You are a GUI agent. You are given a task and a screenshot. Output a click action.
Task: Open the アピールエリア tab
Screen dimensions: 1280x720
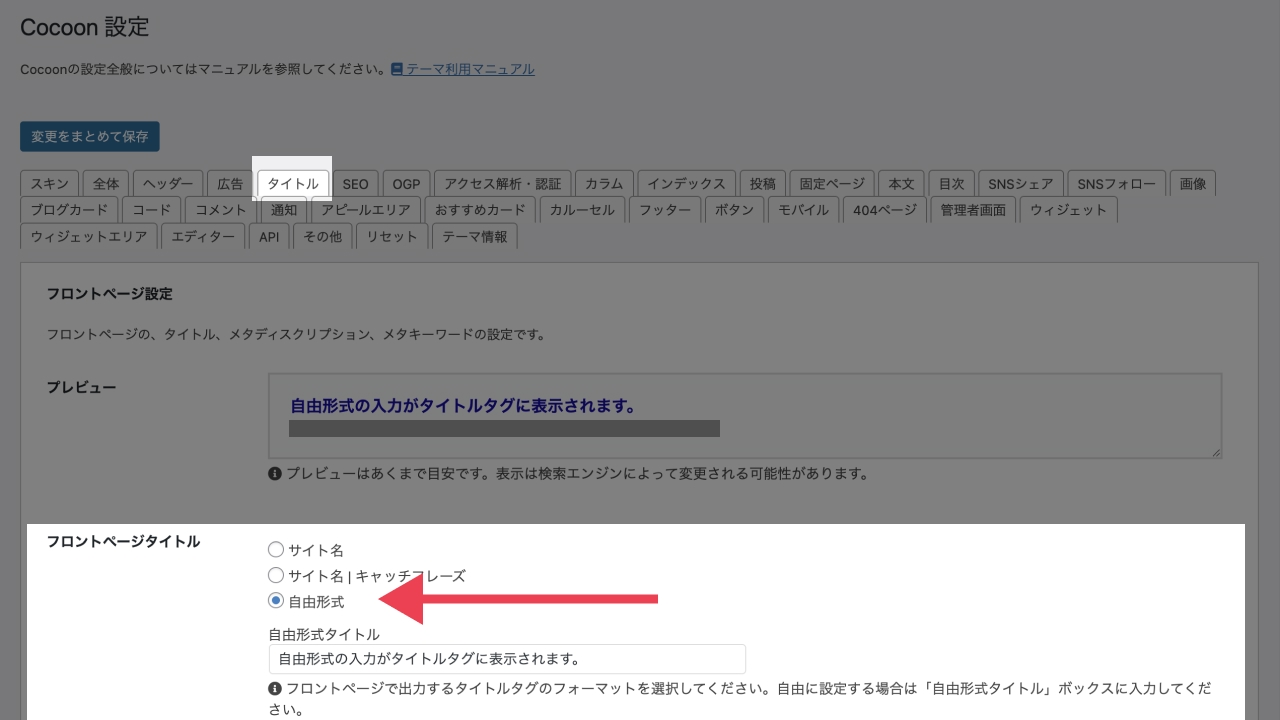click(366, 210)
